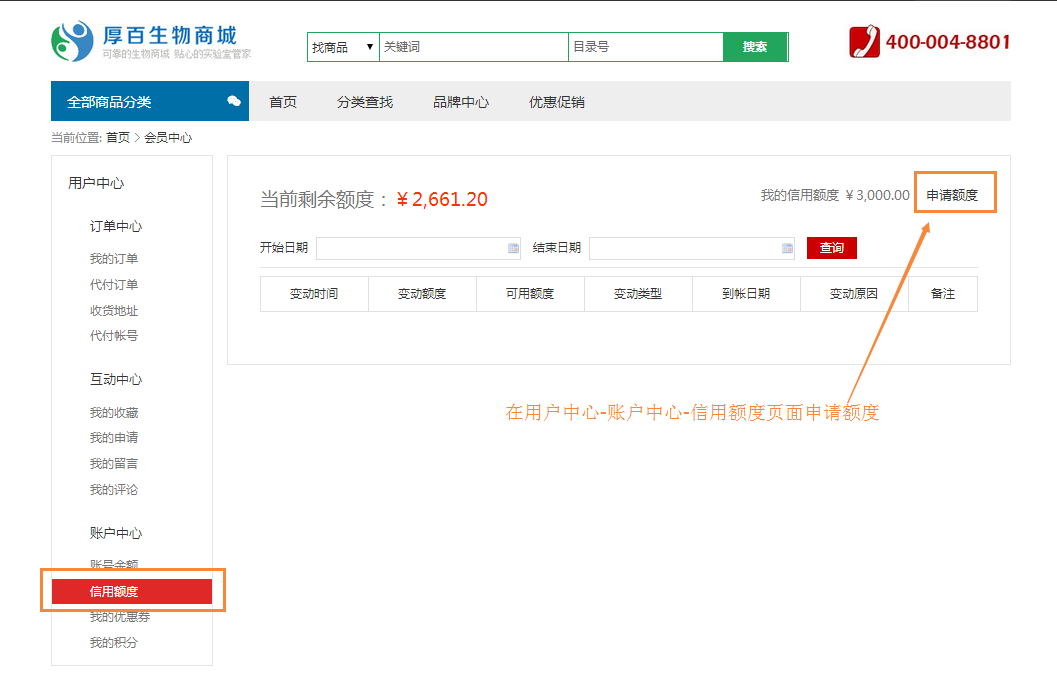
Task: Click the chat bubble icon beside 全部商品分类
Action: pyautogui.click(x=234, y=101)
